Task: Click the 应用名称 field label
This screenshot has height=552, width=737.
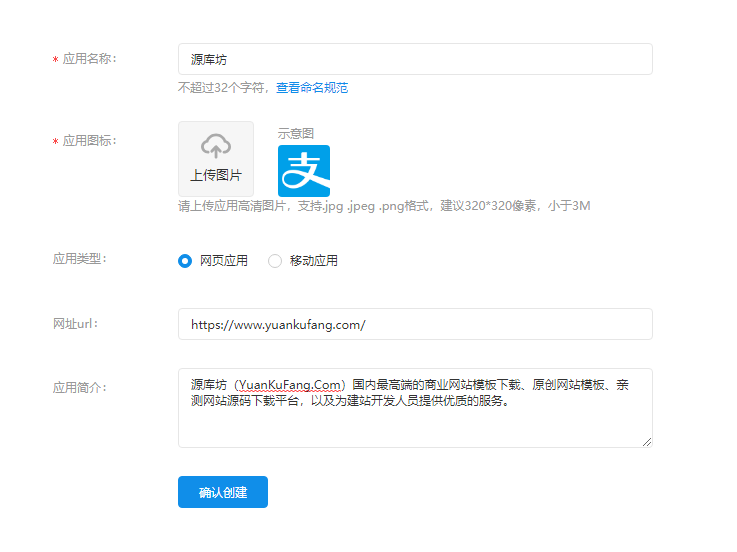Action: click(x=89, y=59)
